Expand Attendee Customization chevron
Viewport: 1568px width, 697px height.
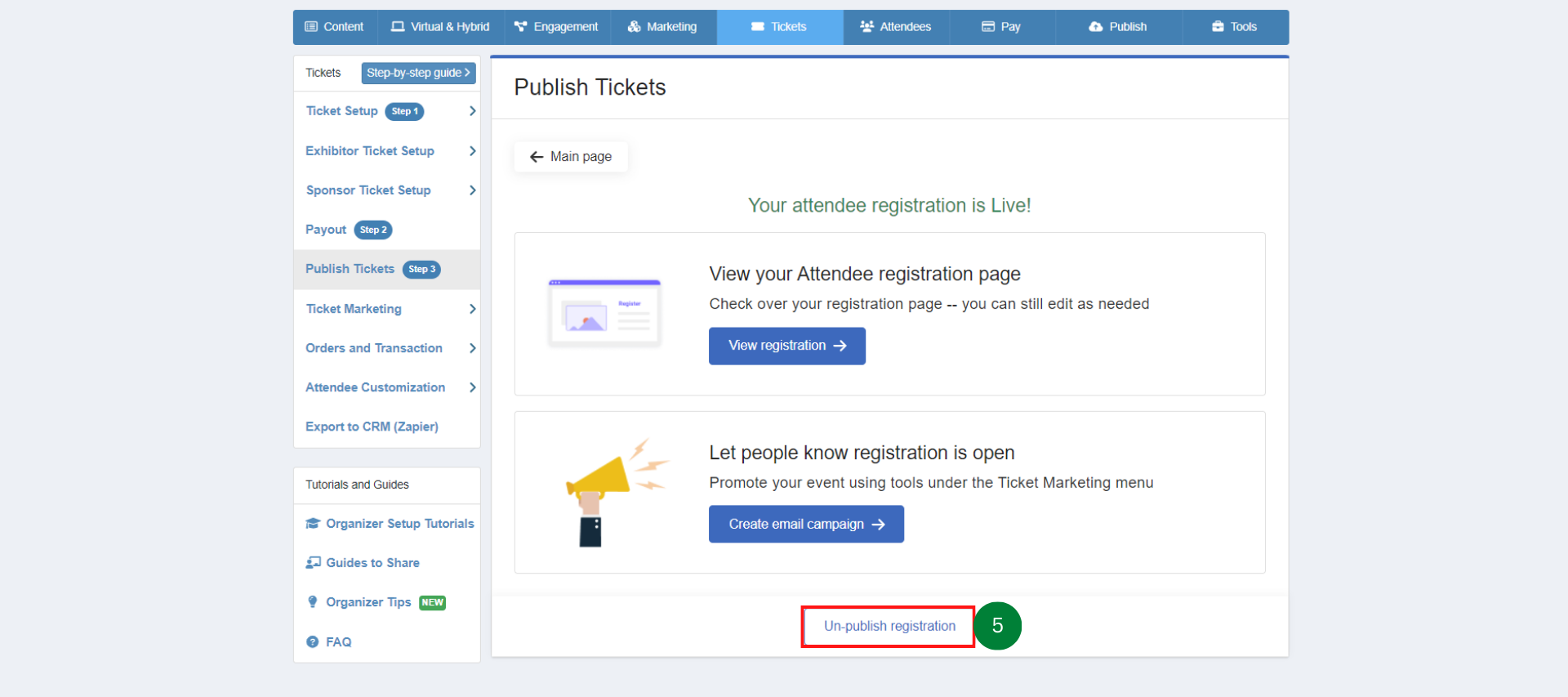coord(472,387)
